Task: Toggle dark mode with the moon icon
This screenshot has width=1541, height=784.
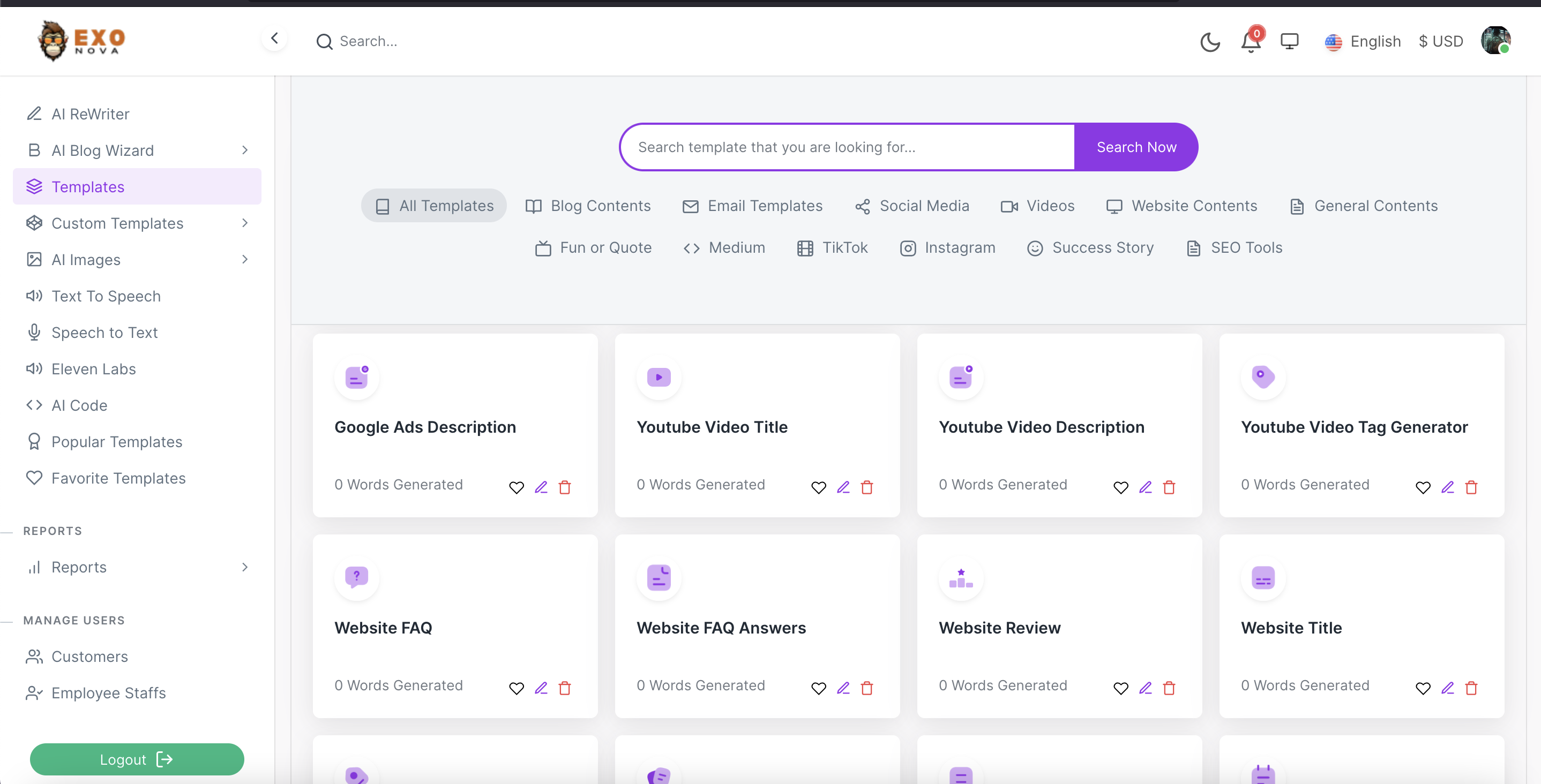Action: [x=1209, y=42]
